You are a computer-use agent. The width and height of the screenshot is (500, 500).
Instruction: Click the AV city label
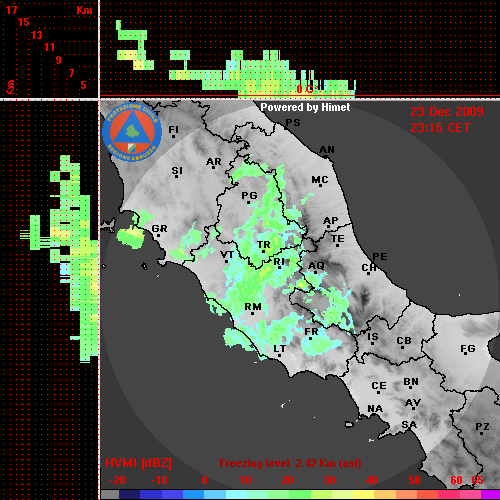pyautogui.click(x=413, y=403)
